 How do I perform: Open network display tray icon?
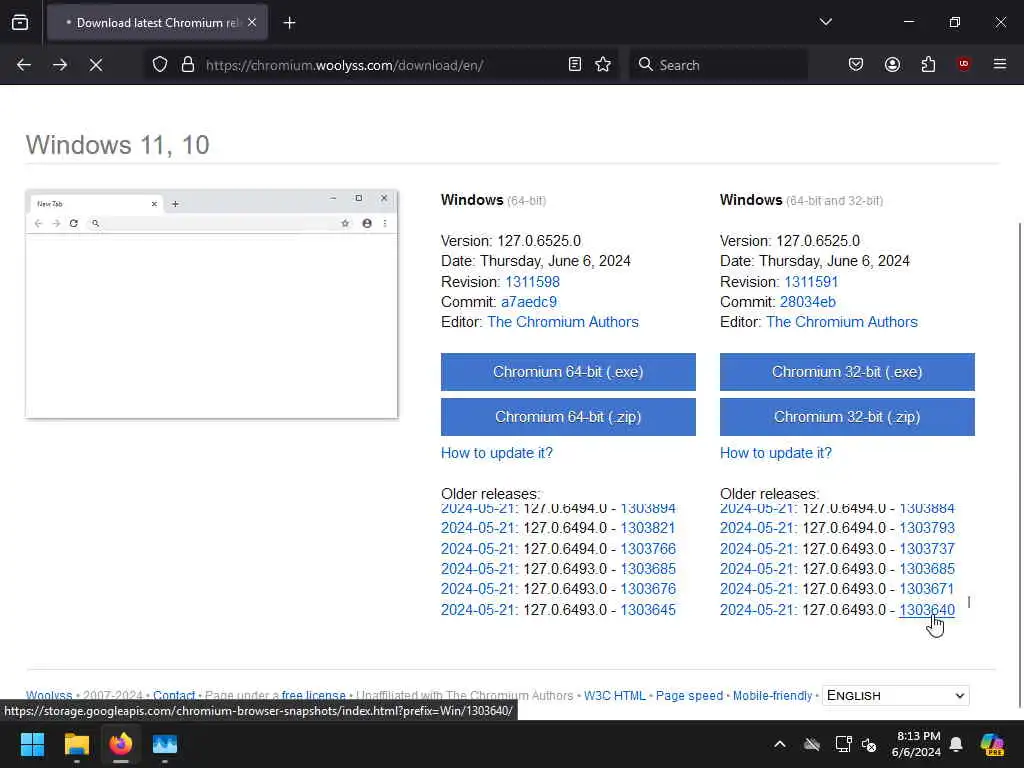point(843,744)
